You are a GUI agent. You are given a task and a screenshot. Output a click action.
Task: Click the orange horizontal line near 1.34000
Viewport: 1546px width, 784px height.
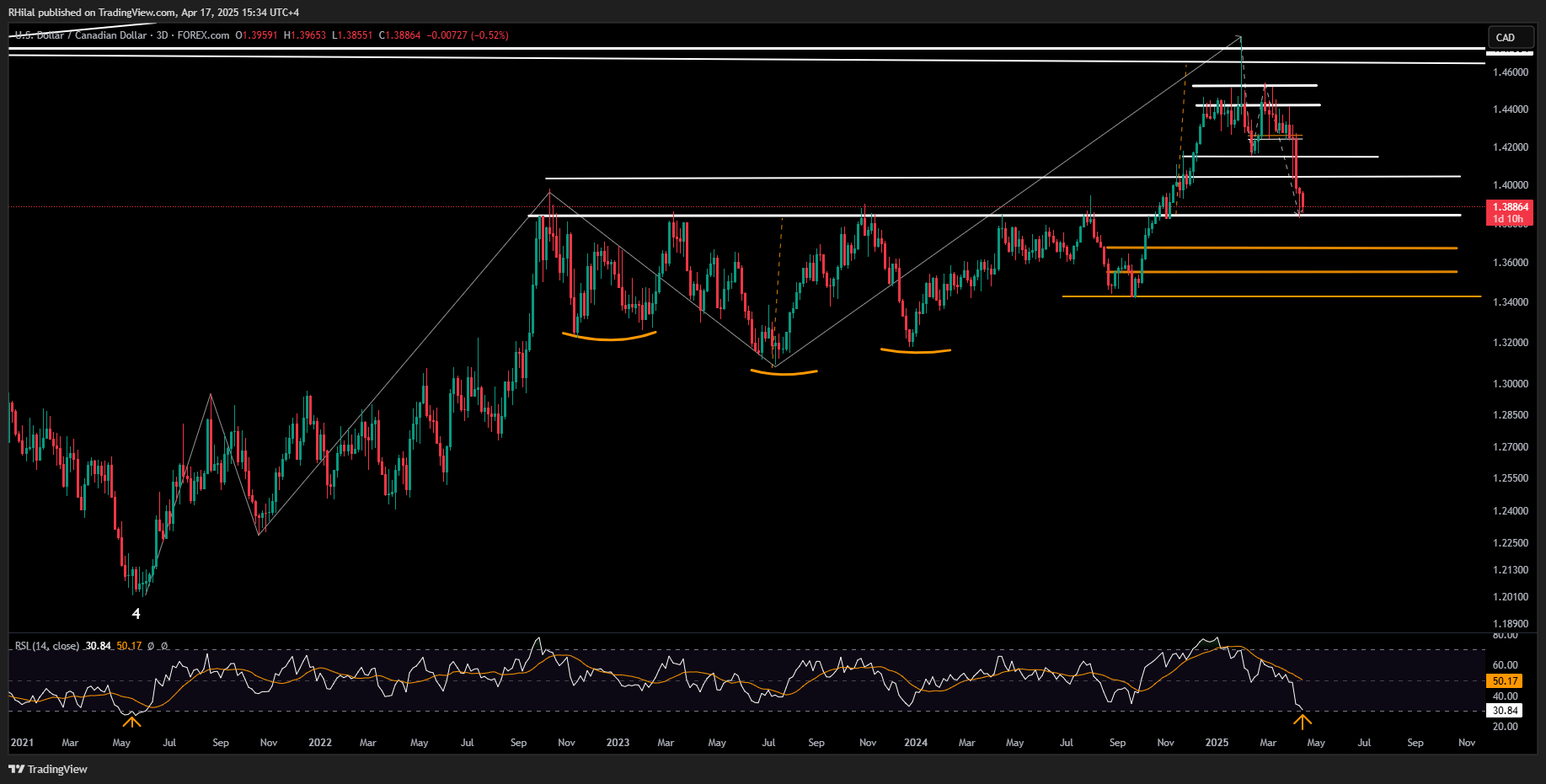pyautogui.click(x=1264, y=296)
